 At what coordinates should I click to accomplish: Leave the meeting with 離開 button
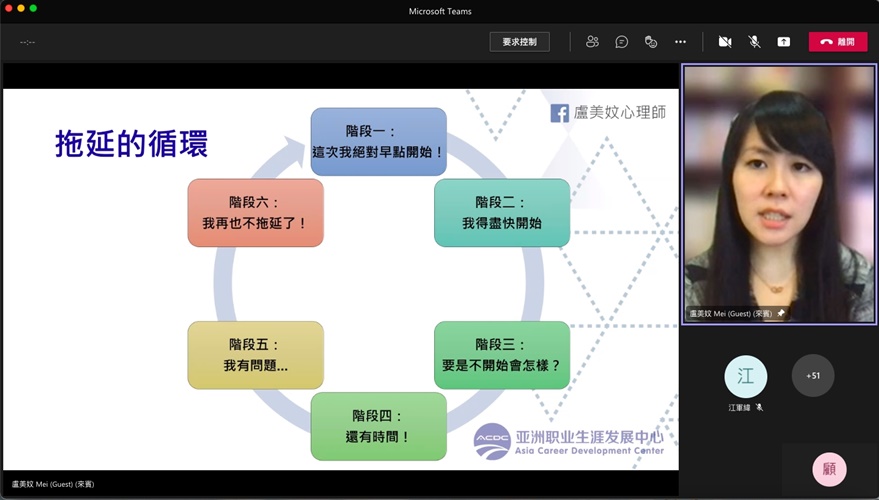pyautogui.click(x=837, y=42)
